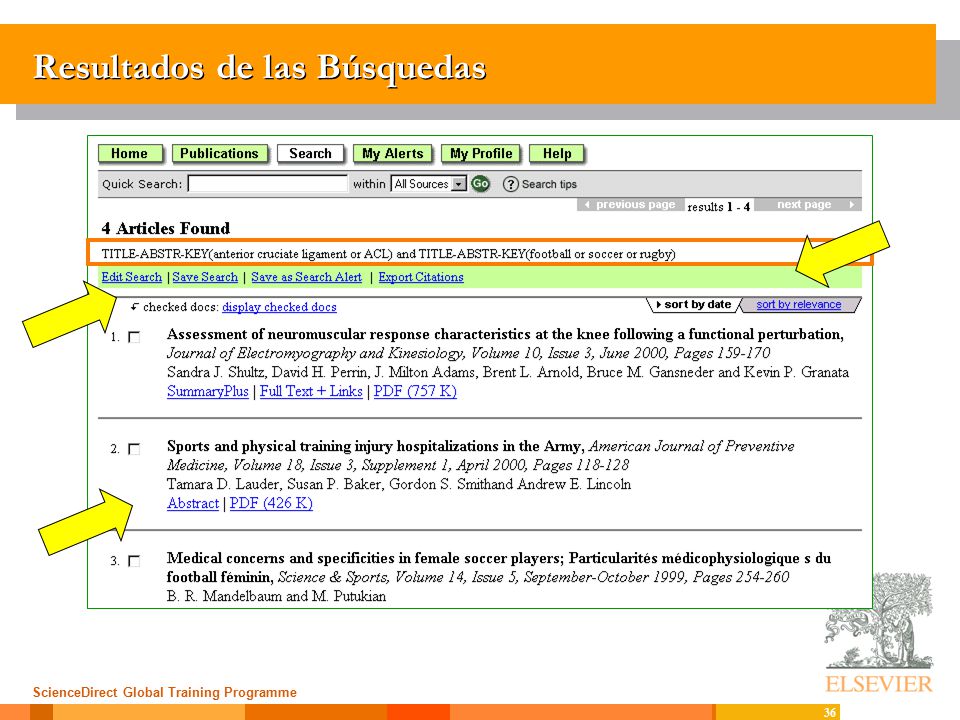This screenshot has width=960, height=720.
Task: Select the Search tab
Action: point(310,154)
